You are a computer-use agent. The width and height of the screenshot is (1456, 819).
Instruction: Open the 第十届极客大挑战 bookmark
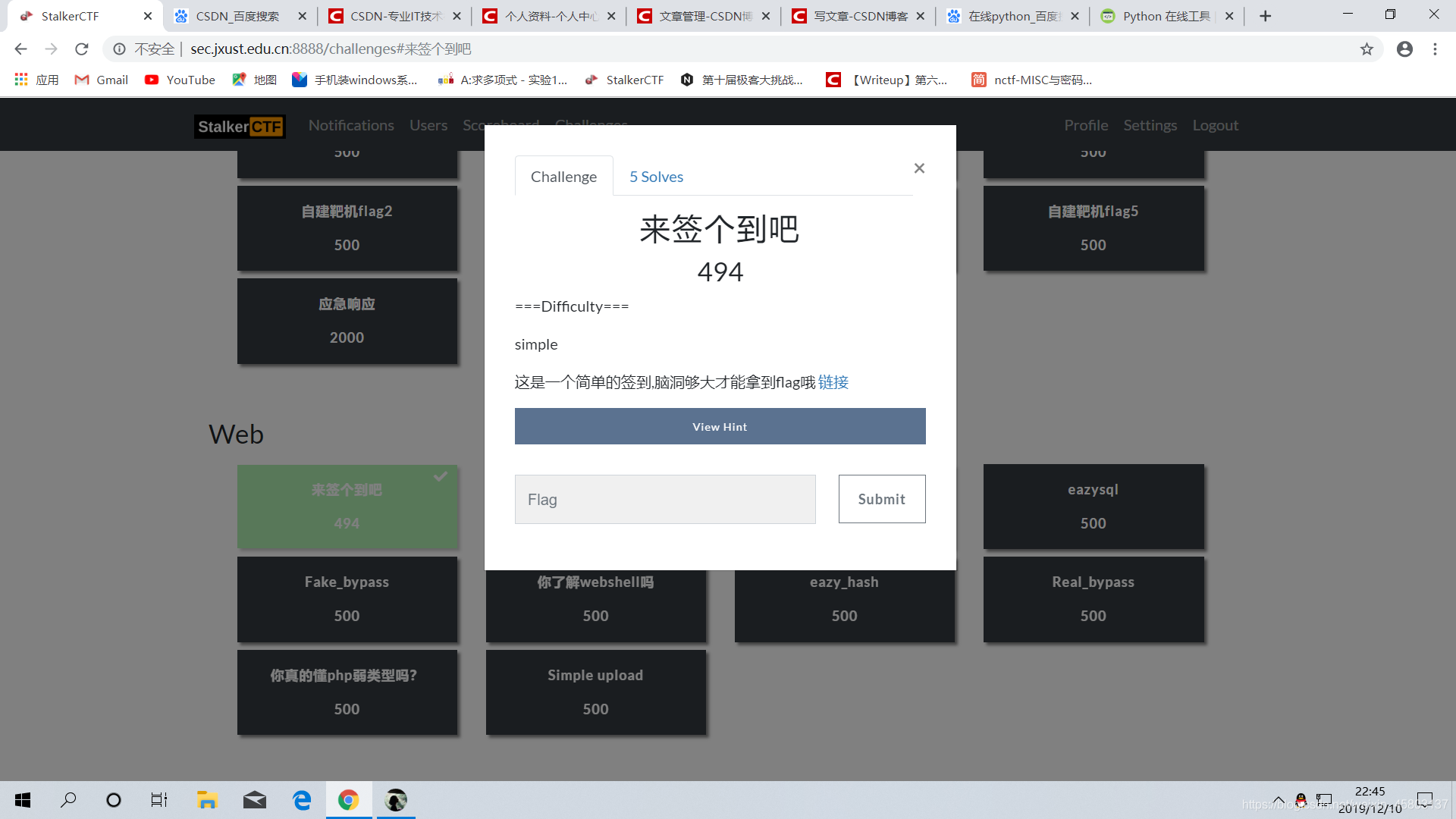[x=742, y=80]
